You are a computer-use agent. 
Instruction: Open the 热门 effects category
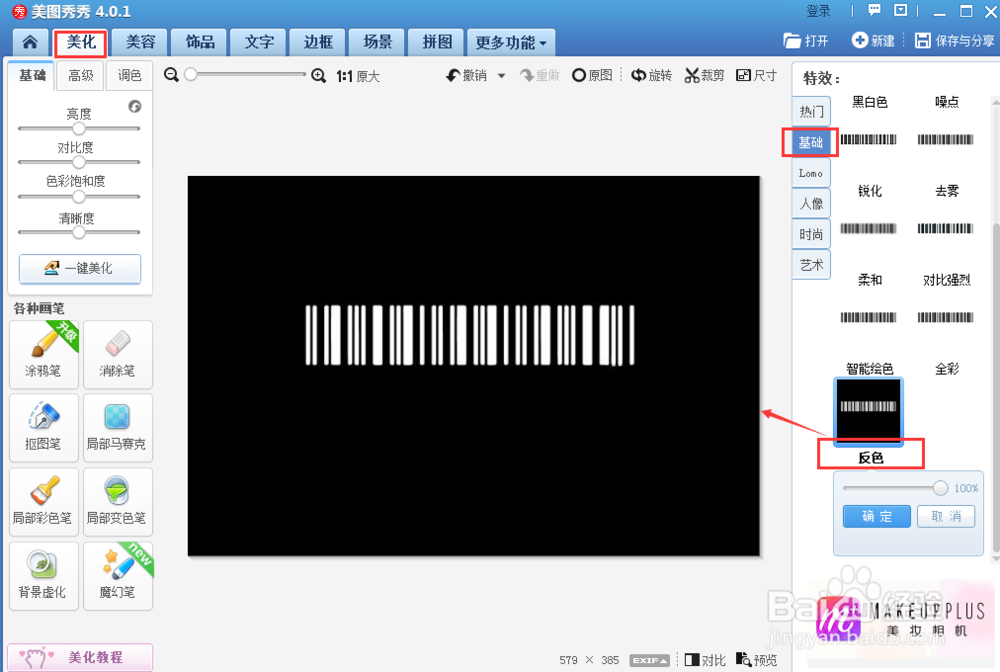click(811, 112)
